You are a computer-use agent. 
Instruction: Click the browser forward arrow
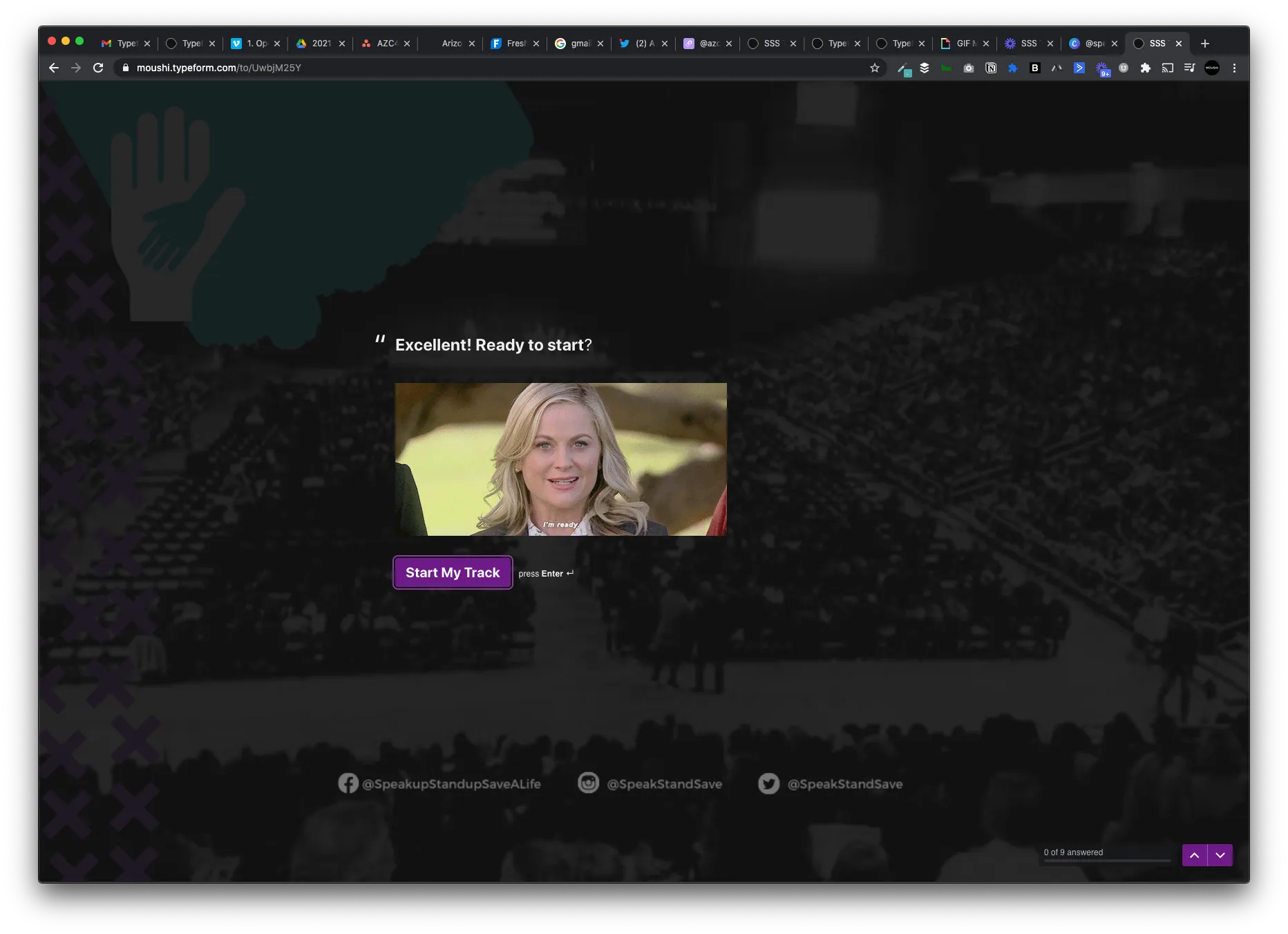click(76, 68)
